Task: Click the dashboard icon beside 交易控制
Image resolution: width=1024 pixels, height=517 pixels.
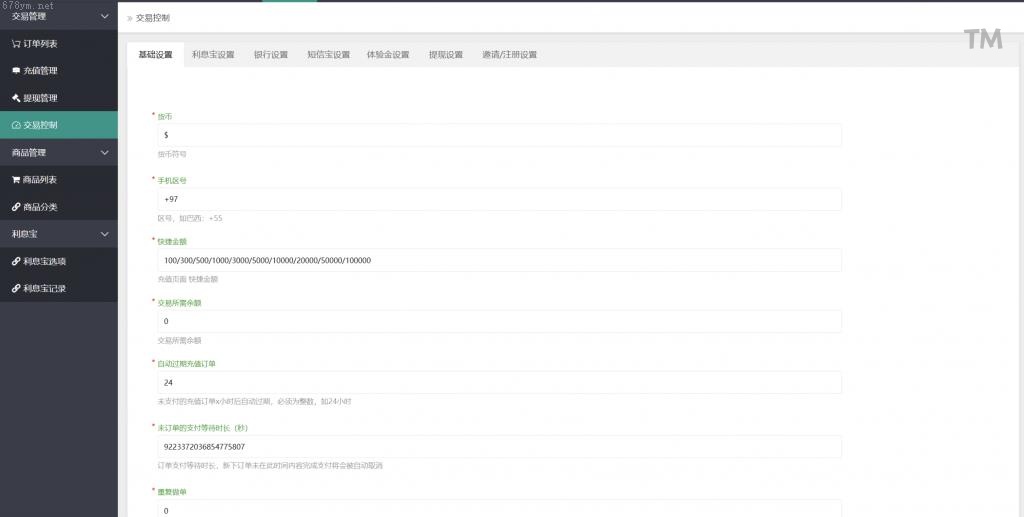Action: pyautogui.click(x=16, y=125)
